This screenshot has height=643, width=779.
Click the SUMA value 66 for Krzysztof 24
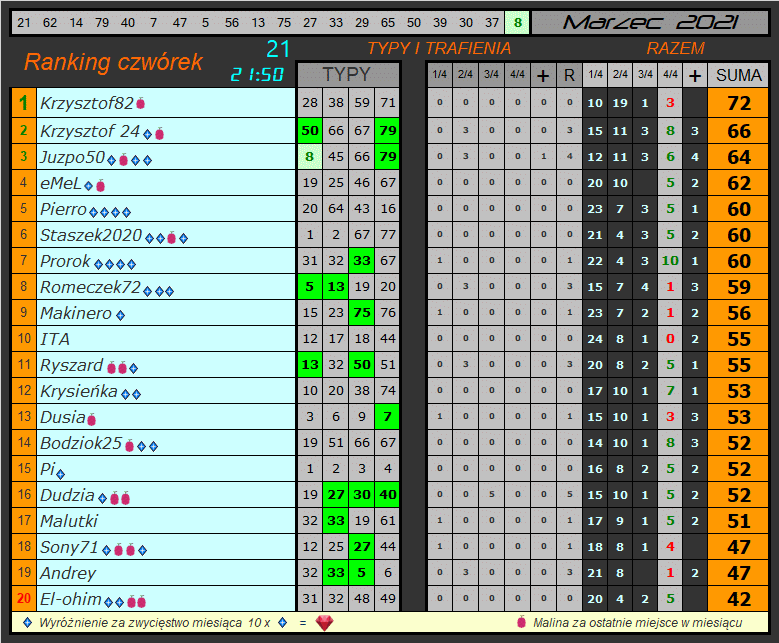738,131
